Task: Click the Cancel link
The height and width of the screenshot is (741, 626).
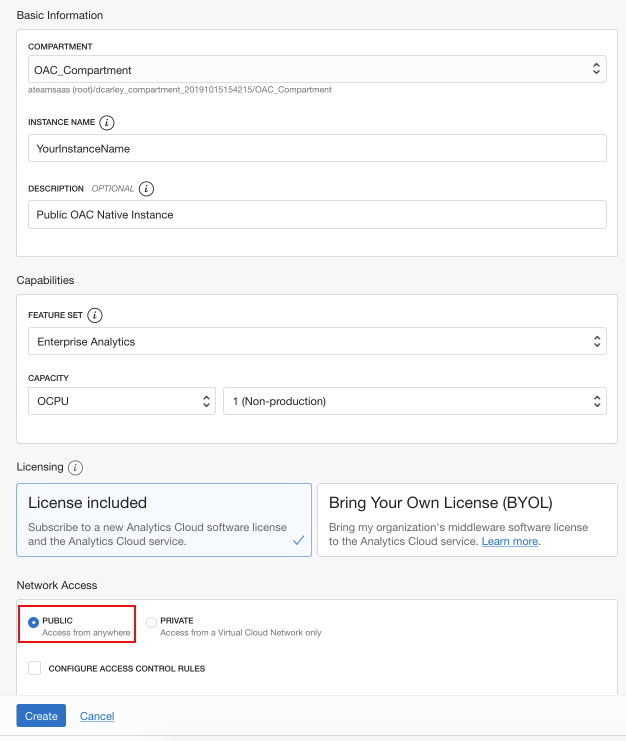Action: point(97,716)
